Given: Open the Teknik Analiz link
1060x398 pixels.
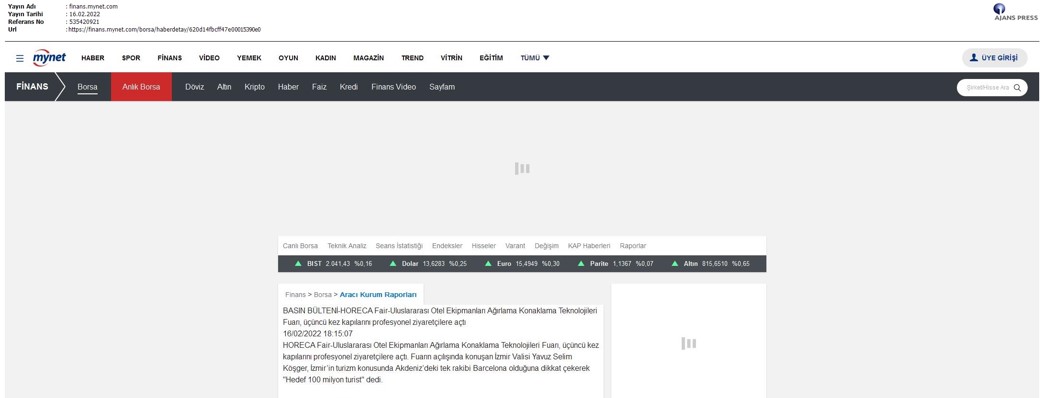Looking at the screenshot, I should click(x=347, y=246).
